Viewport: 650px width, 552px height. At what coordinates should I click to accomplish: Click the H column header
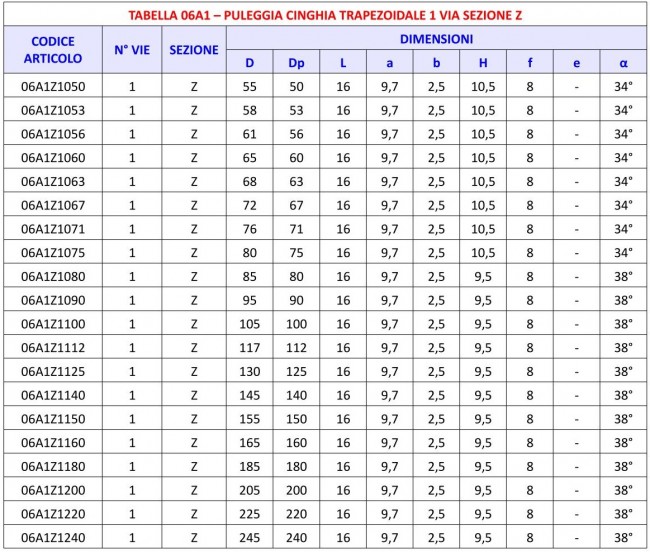[x=483, y=63]
